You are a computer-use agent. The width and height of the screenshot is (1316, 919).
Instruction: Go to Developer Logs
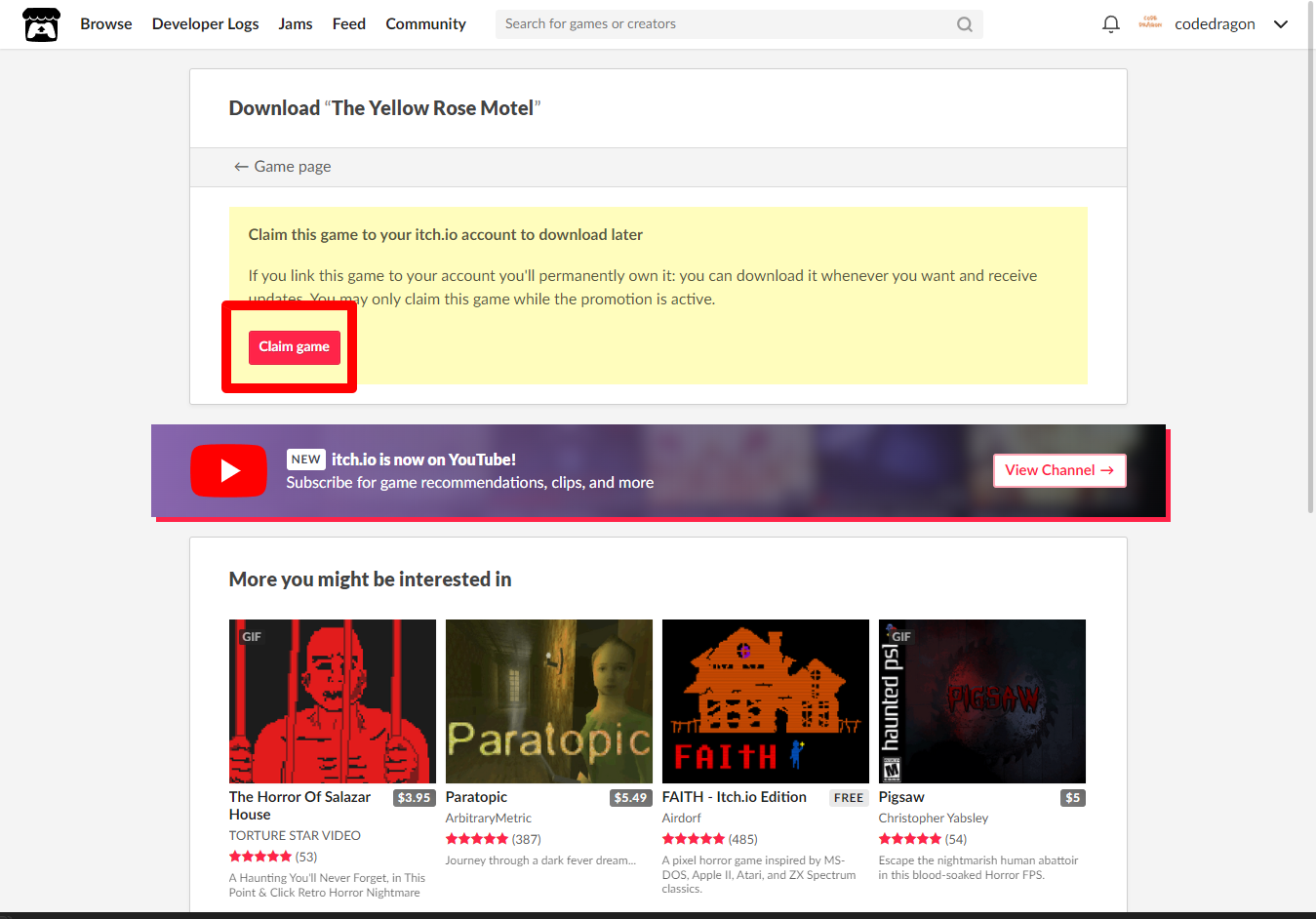(x=206, y=24)
